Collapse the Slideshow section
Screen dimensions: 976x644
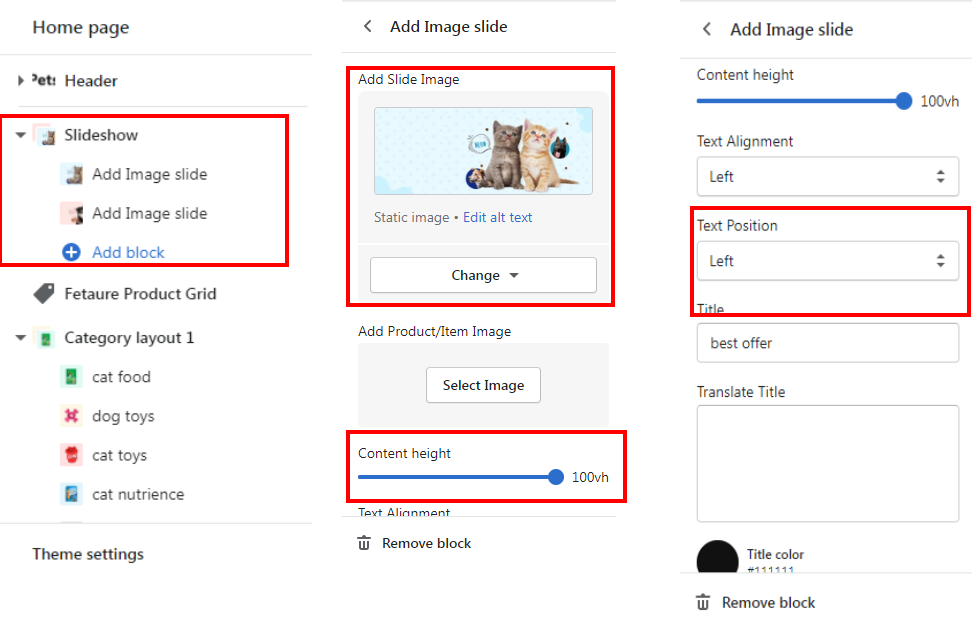click(21, 135)
